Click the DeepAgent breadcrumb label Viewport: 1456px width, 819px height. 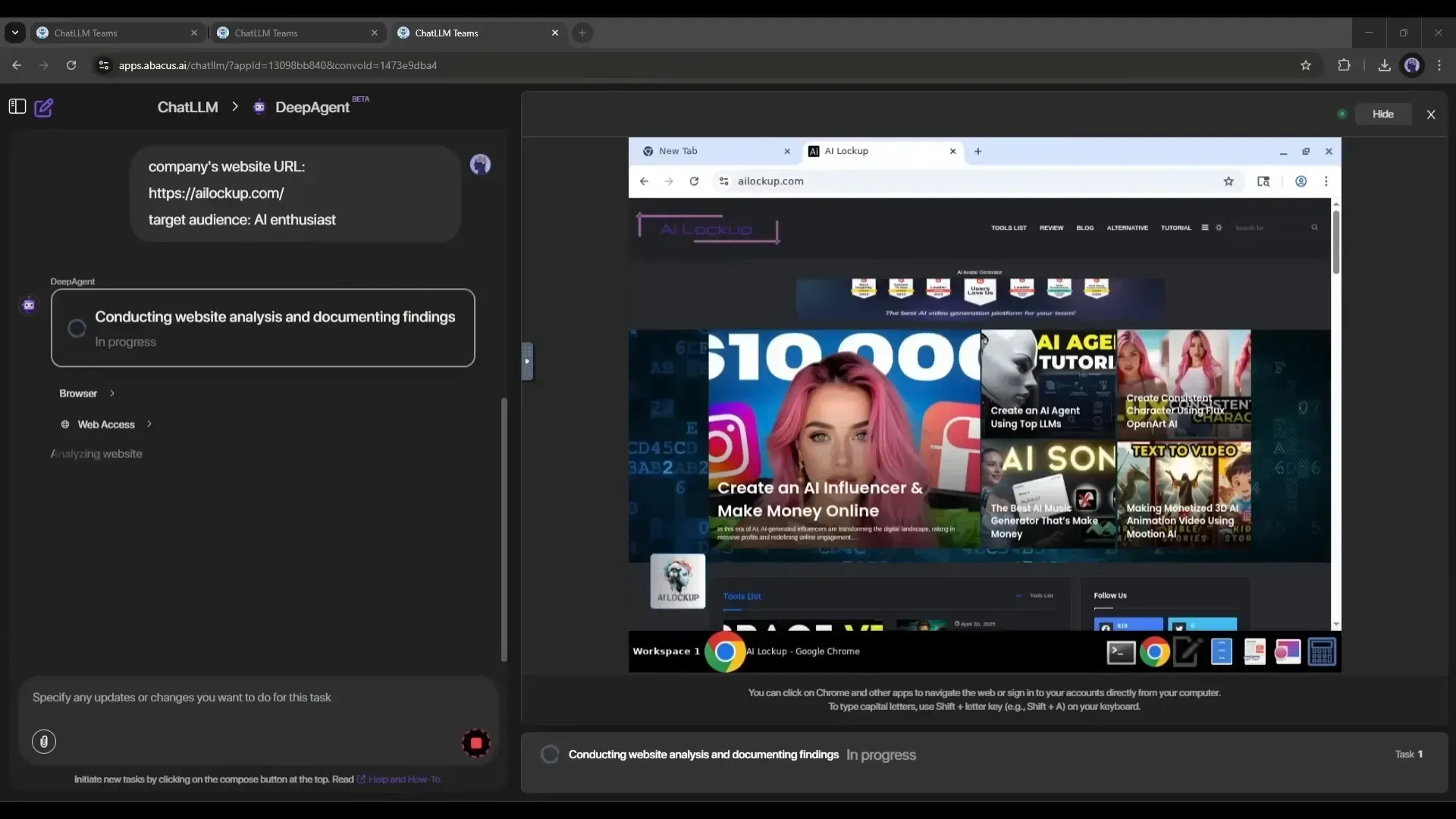[312, 108]
